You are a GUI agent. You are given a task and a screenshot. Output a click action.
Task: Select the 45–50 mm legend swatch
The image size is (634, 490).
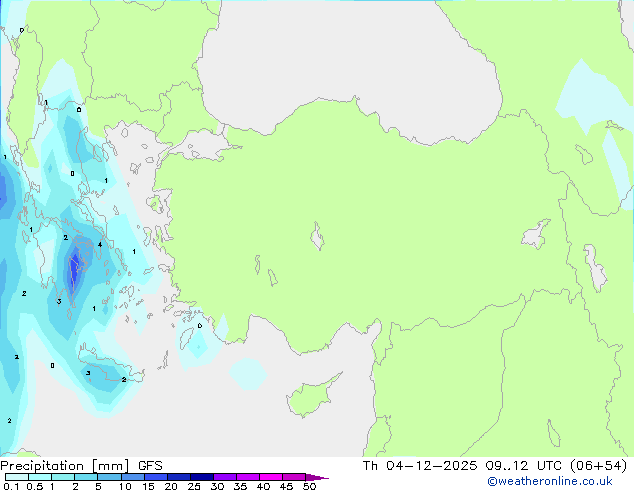tap(294, 477)
